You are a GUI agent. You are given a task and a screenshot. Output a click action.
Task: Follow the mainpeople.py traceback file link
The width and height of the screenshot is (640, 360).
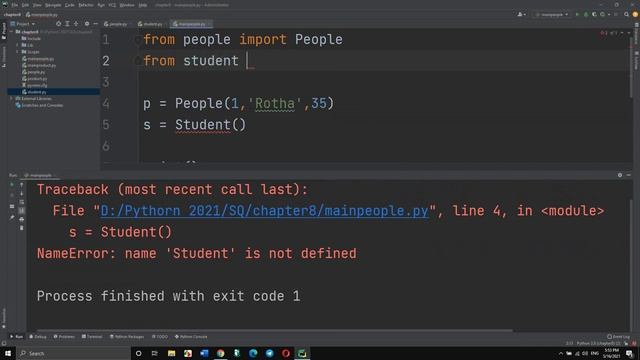(264, 211)
